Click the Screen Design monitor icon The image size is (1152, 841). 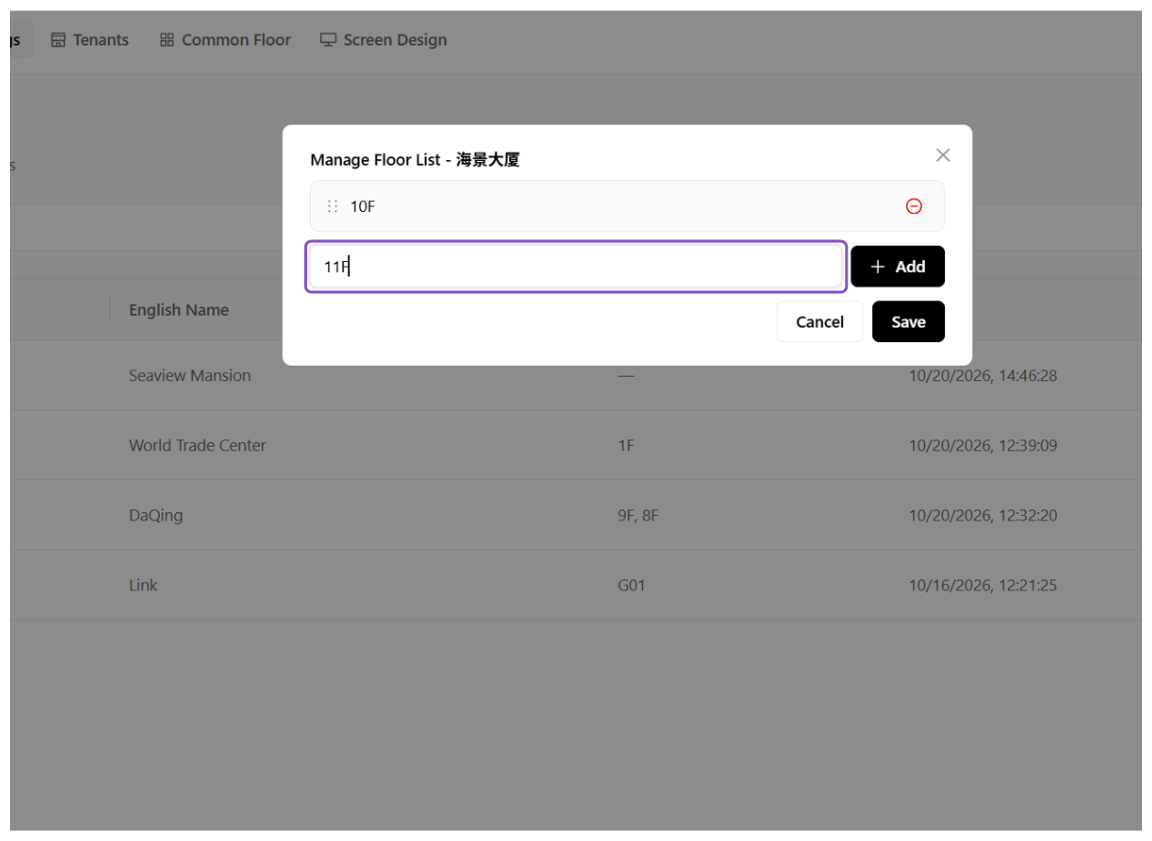tap(328, 40)
